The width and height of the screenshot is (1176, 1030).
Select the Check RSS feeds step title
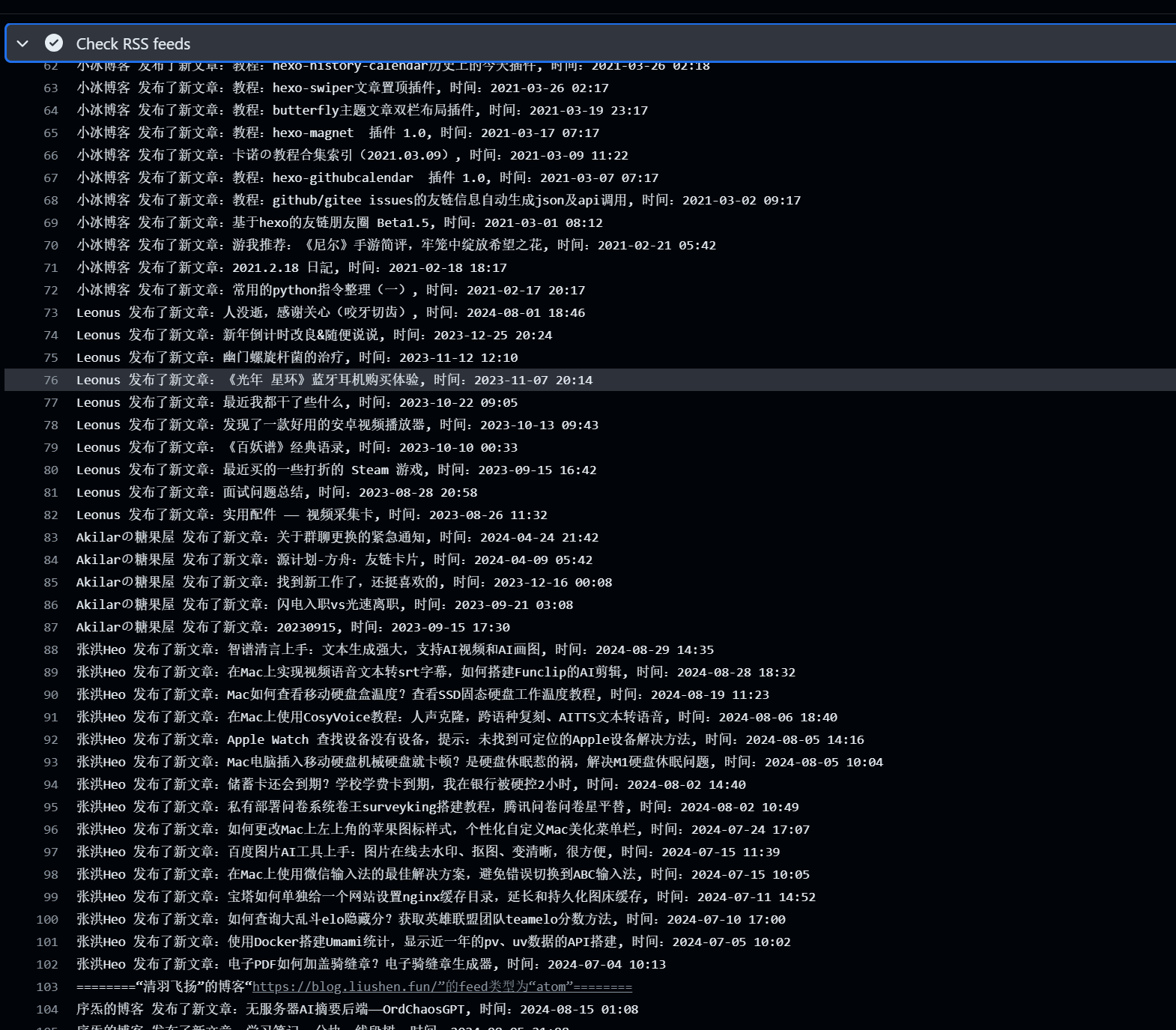133,43
